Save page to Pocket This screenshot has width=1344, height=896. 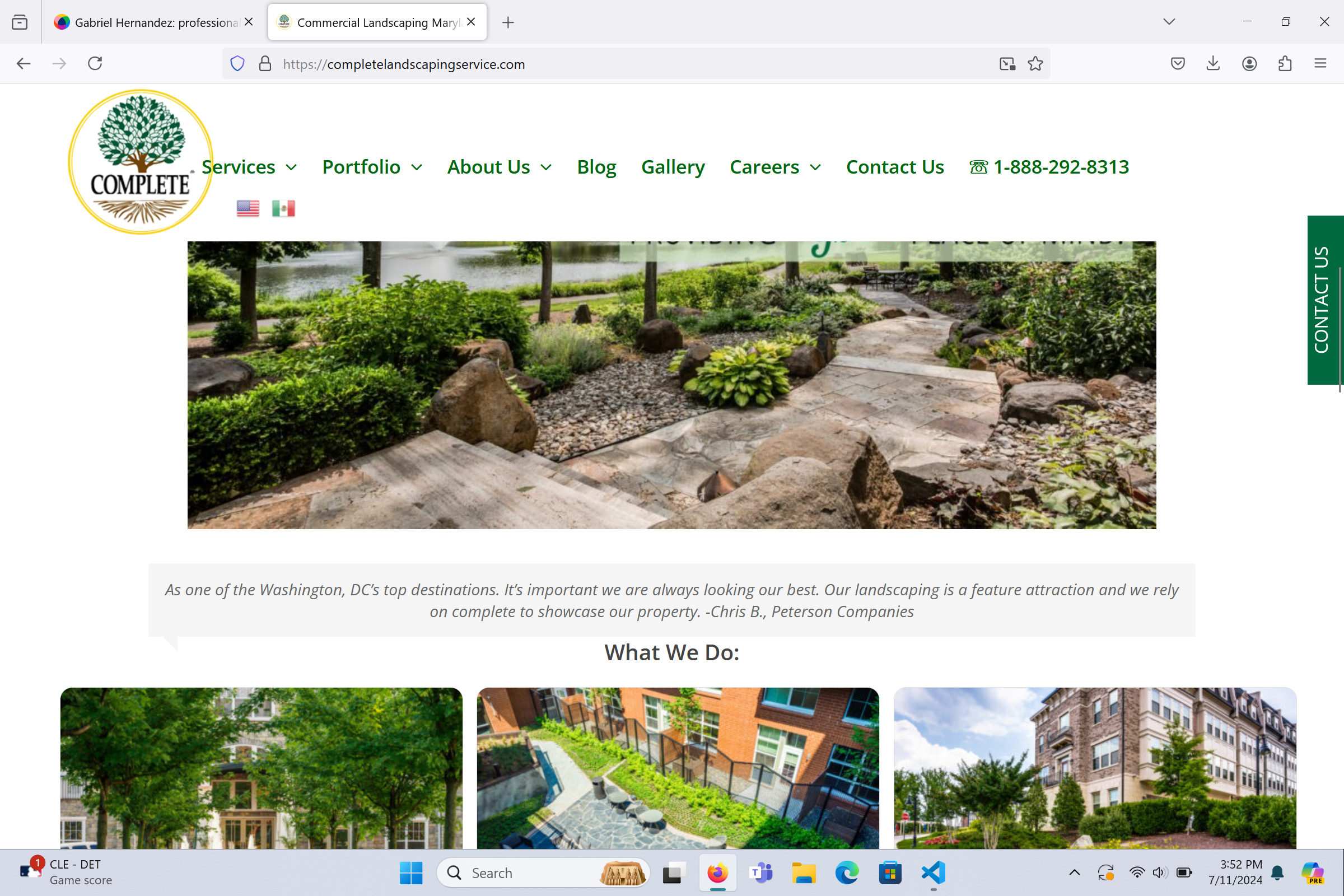click(x=1177, y=63)
